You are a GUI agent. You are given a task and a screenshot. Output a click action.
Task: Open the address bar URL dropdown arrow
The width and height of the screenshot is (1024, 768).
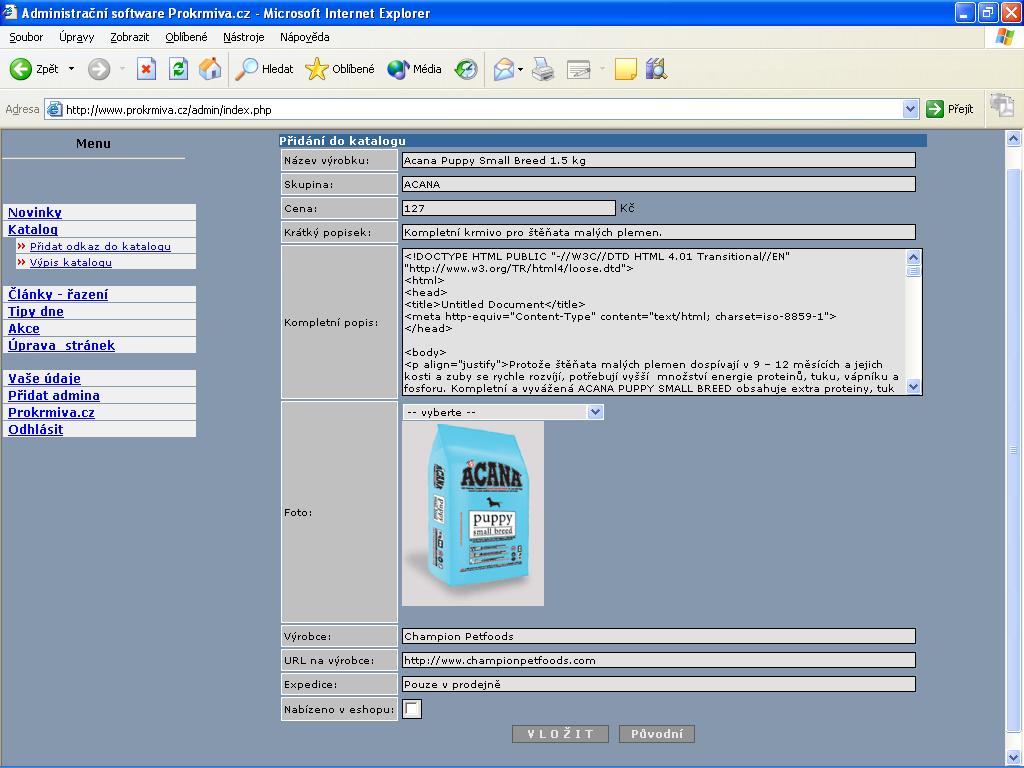pyautogui.click(x=910, y=109)
